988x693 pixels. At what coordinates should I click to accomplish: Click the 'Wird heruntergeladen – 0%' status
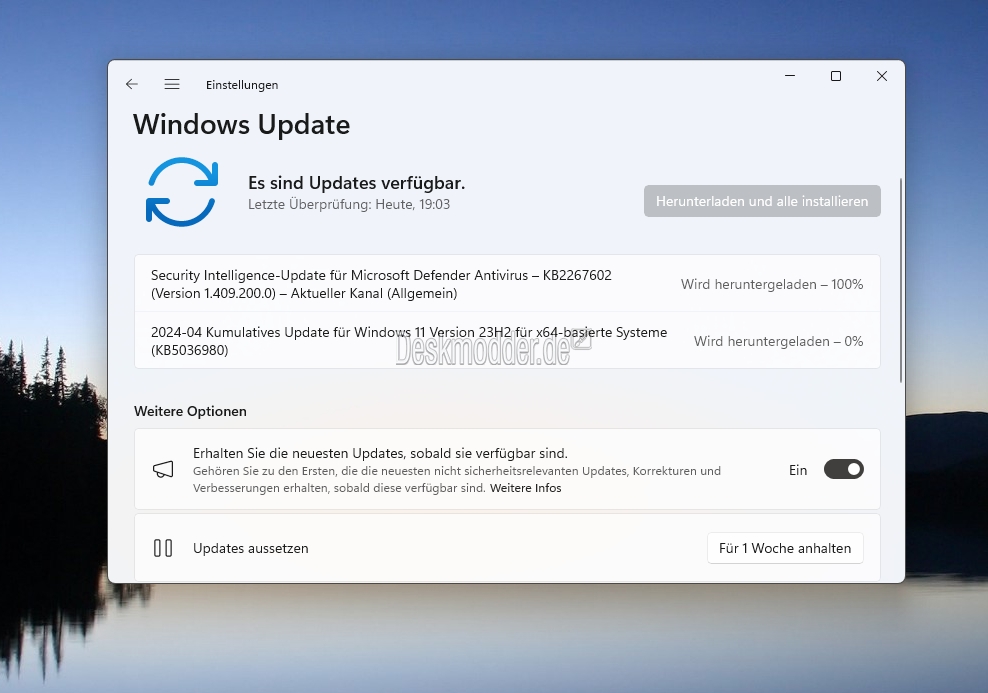[778, 341]
